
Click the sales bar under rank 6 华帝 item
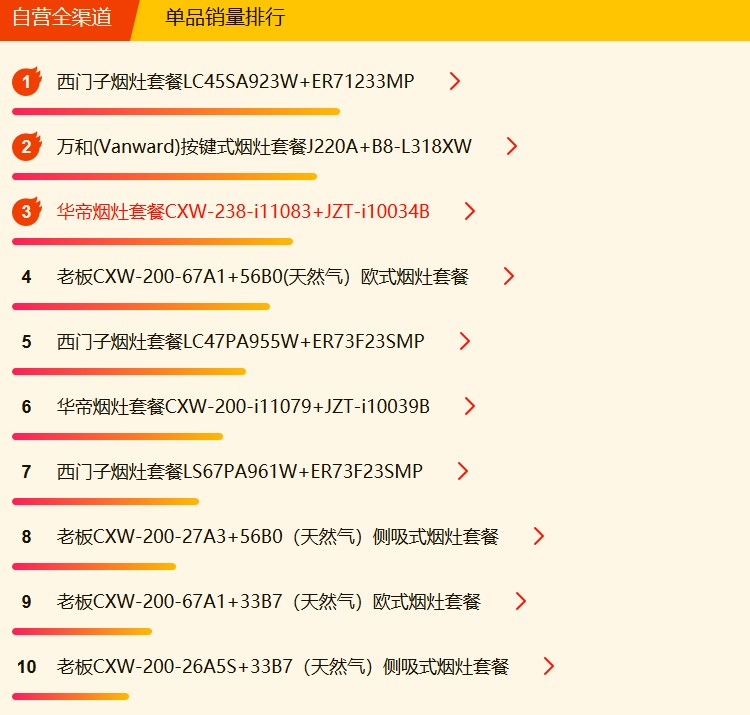pos(118,437)
